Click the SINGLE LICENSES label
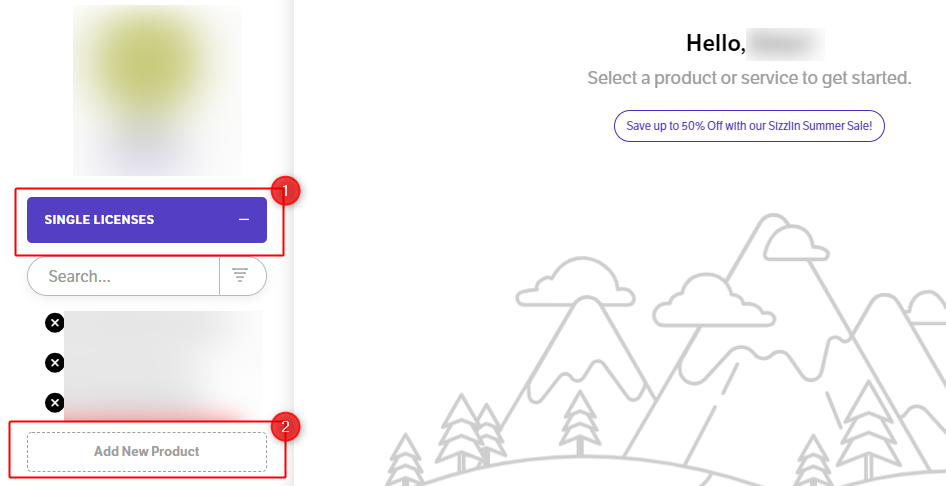This screenshot has height=486, width=946. point(99,220)
